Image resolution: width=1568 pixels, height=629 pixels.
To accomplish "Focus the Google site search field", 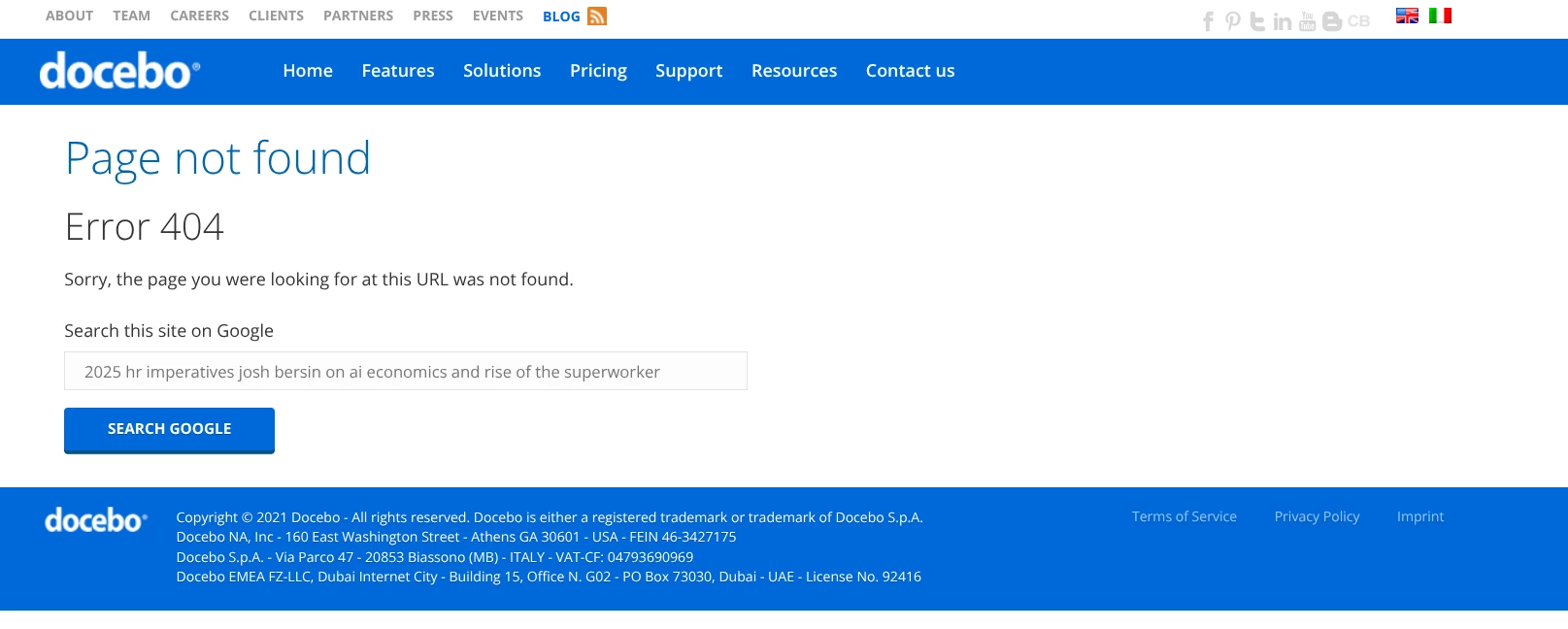I will (406, 371).
